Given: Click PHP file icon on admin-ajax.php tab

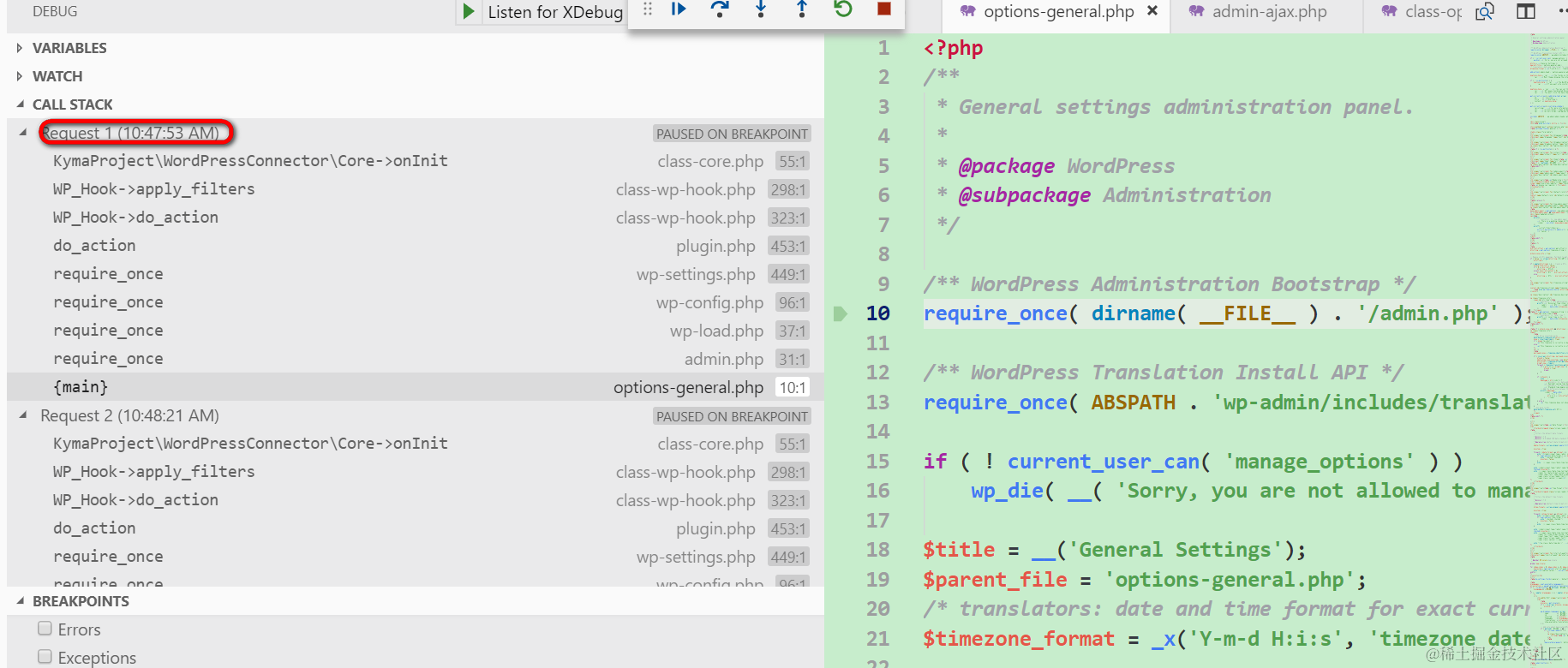Looking at the screenshot, I should coord(1197,11).
